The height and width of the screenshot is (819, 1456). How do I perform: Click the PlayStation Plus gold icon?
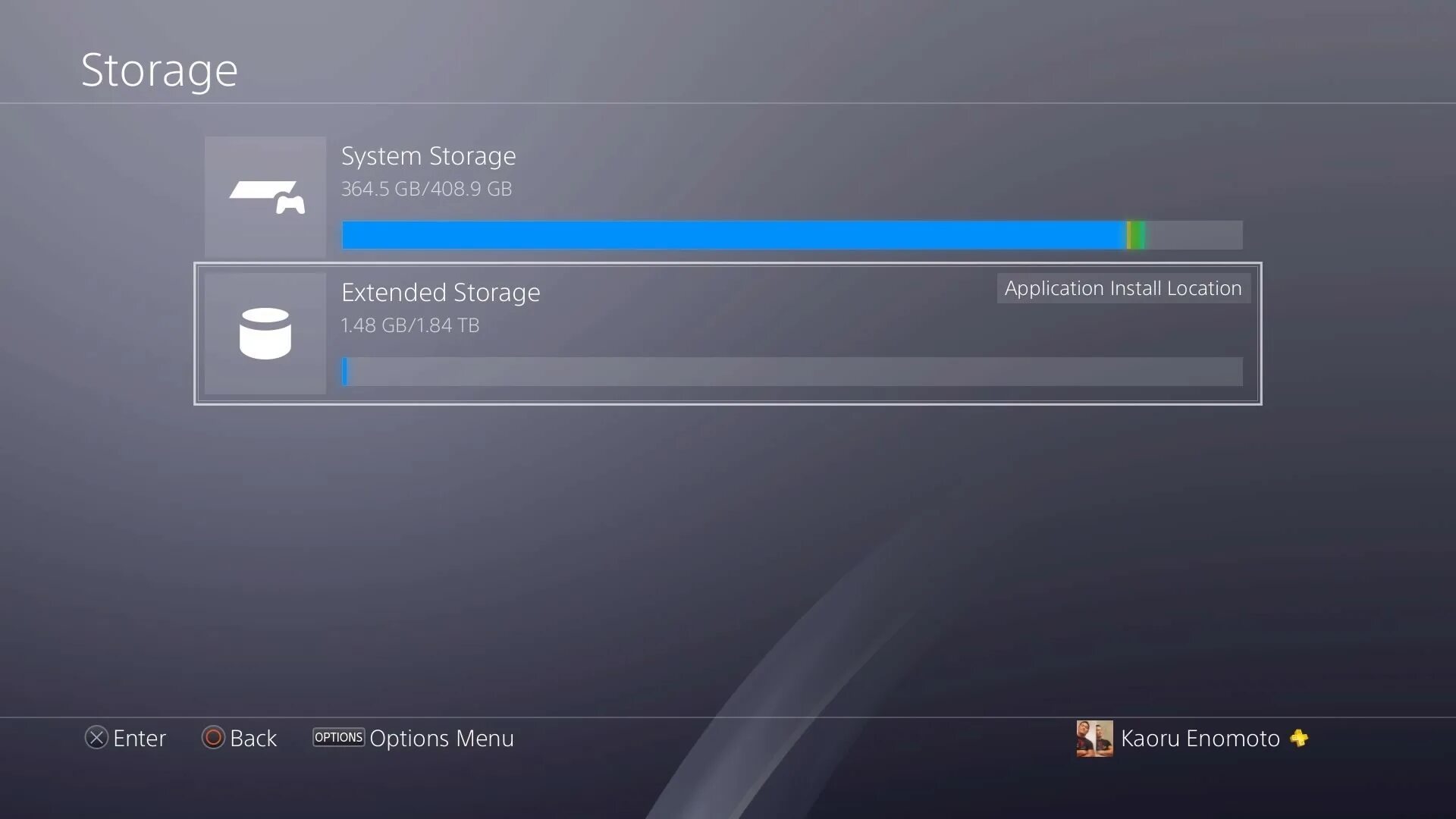point(1298,738)
